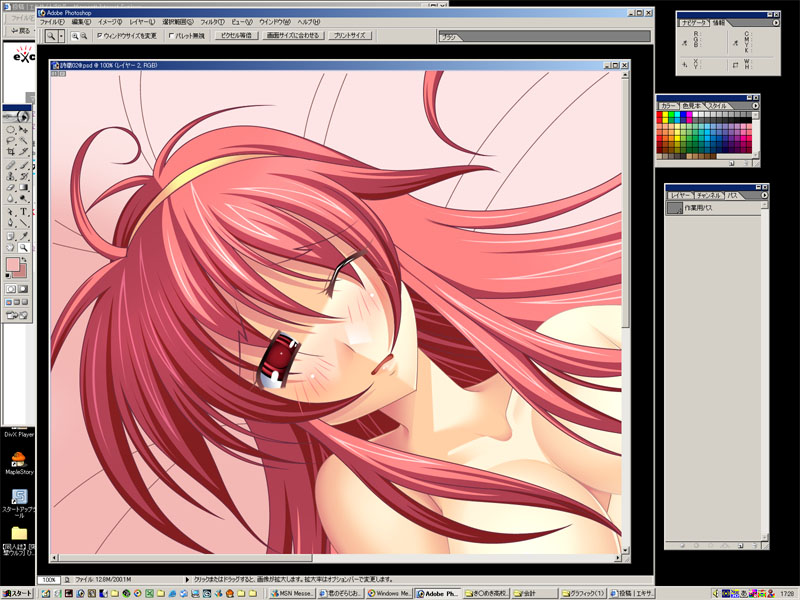800x600 pixels.
Task: Select the Brush tool
Action: (23, 165)
